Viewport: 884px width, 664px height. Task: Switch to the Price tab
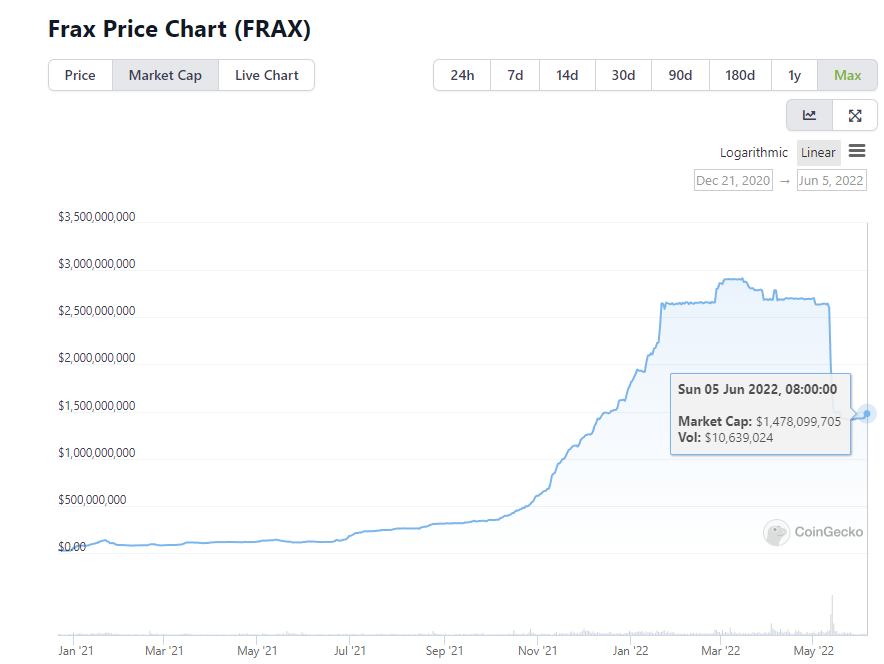[80, 75]
